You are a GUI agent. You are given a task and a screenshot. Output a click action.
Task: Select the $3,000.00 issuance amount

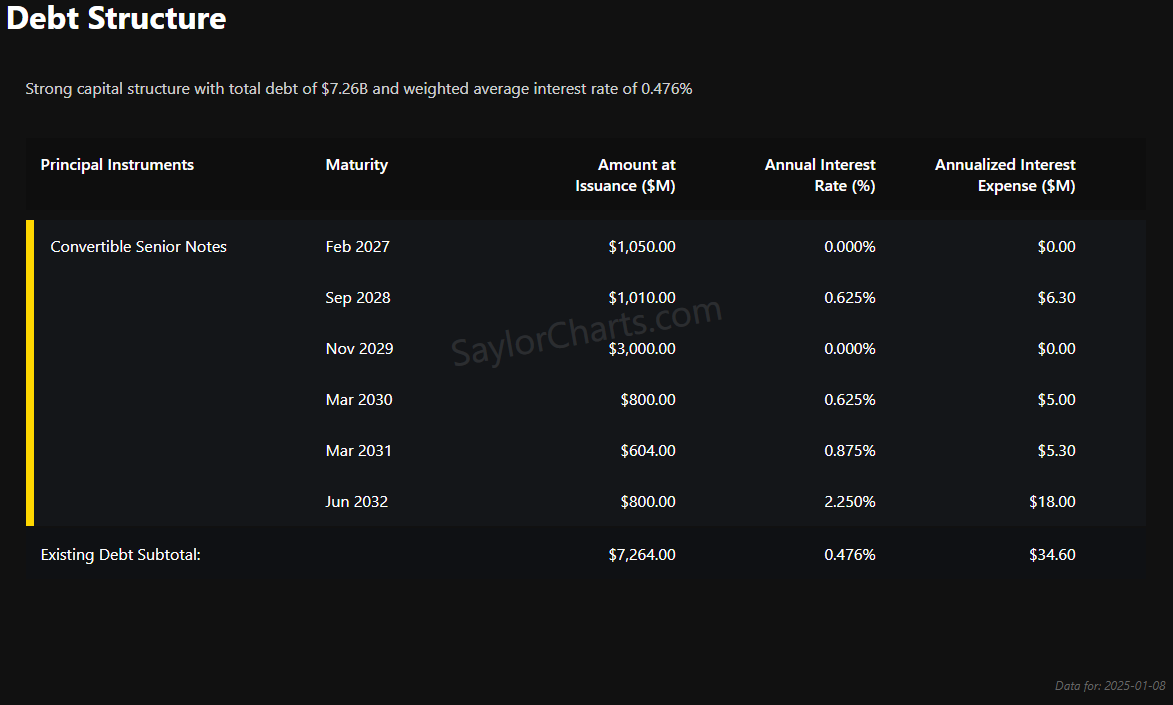[642, 349]
